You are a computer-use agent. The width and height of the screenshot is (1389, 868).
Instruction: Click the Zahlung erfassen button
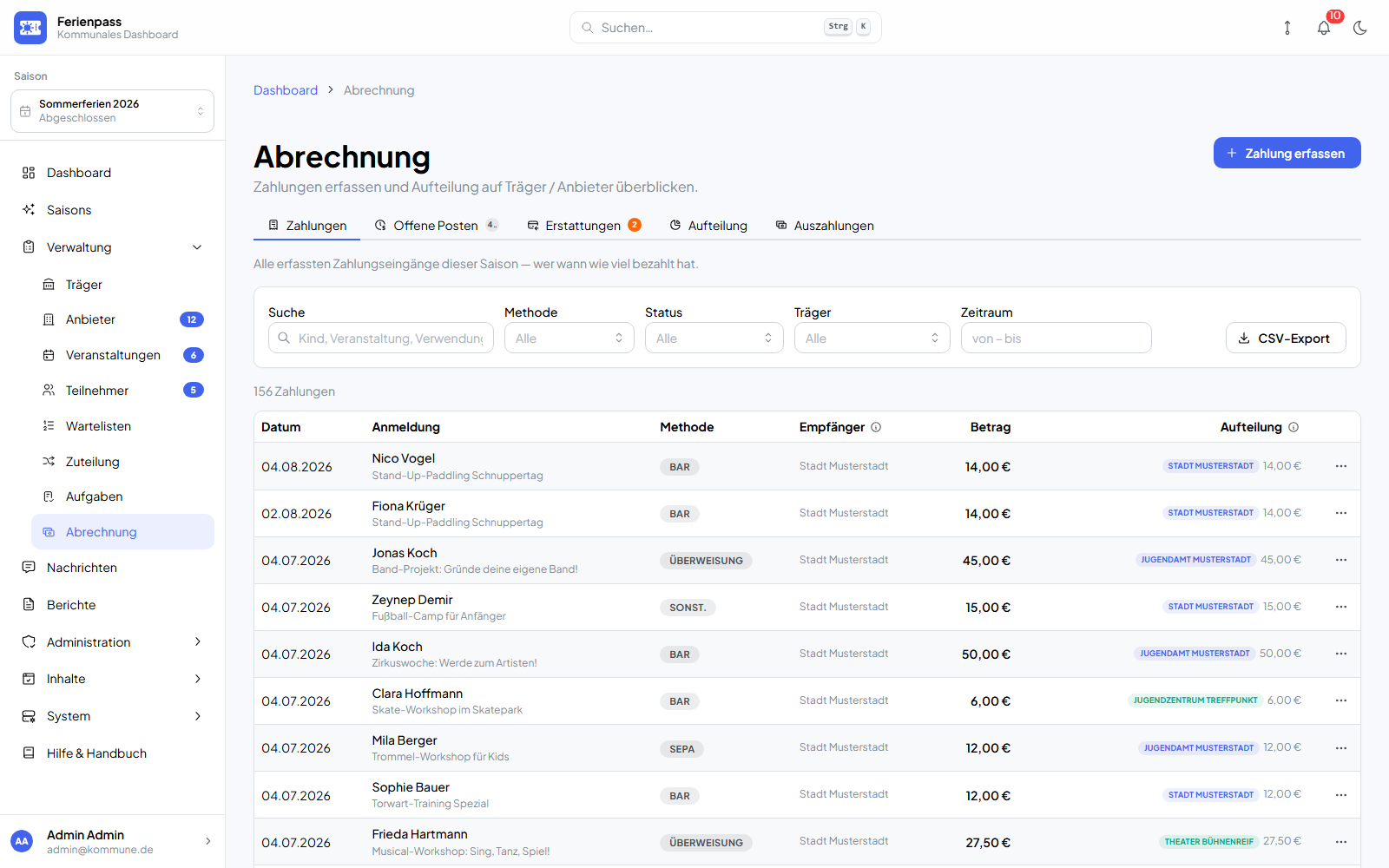[x=1287, y=153]
